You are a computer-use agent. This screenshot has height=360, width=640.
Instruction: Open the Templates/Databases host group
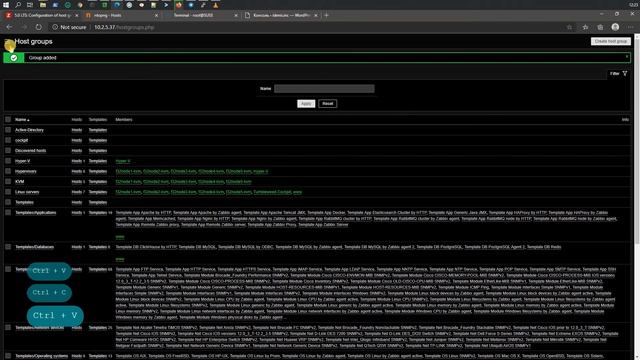[x=34, y=247]
